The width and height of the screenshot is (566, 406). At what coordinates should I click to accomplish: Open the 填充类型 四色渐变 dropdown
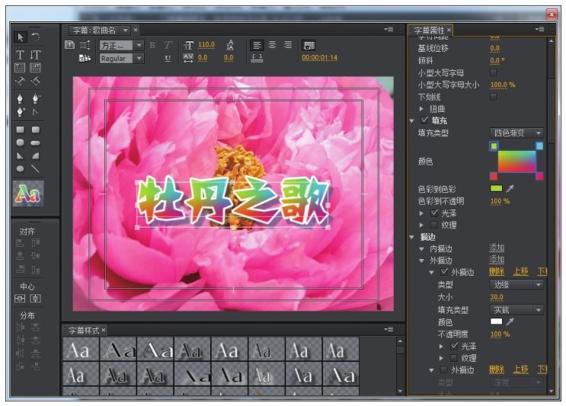[x=517, y=133]
